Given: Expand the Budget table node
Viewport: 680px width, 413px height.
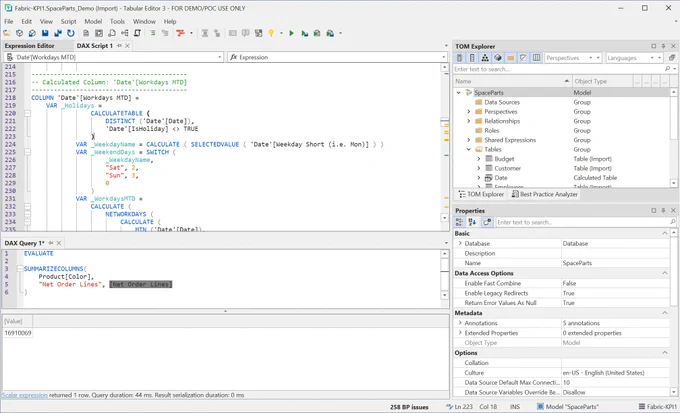Looking at the screenshot, I should 479,159.
